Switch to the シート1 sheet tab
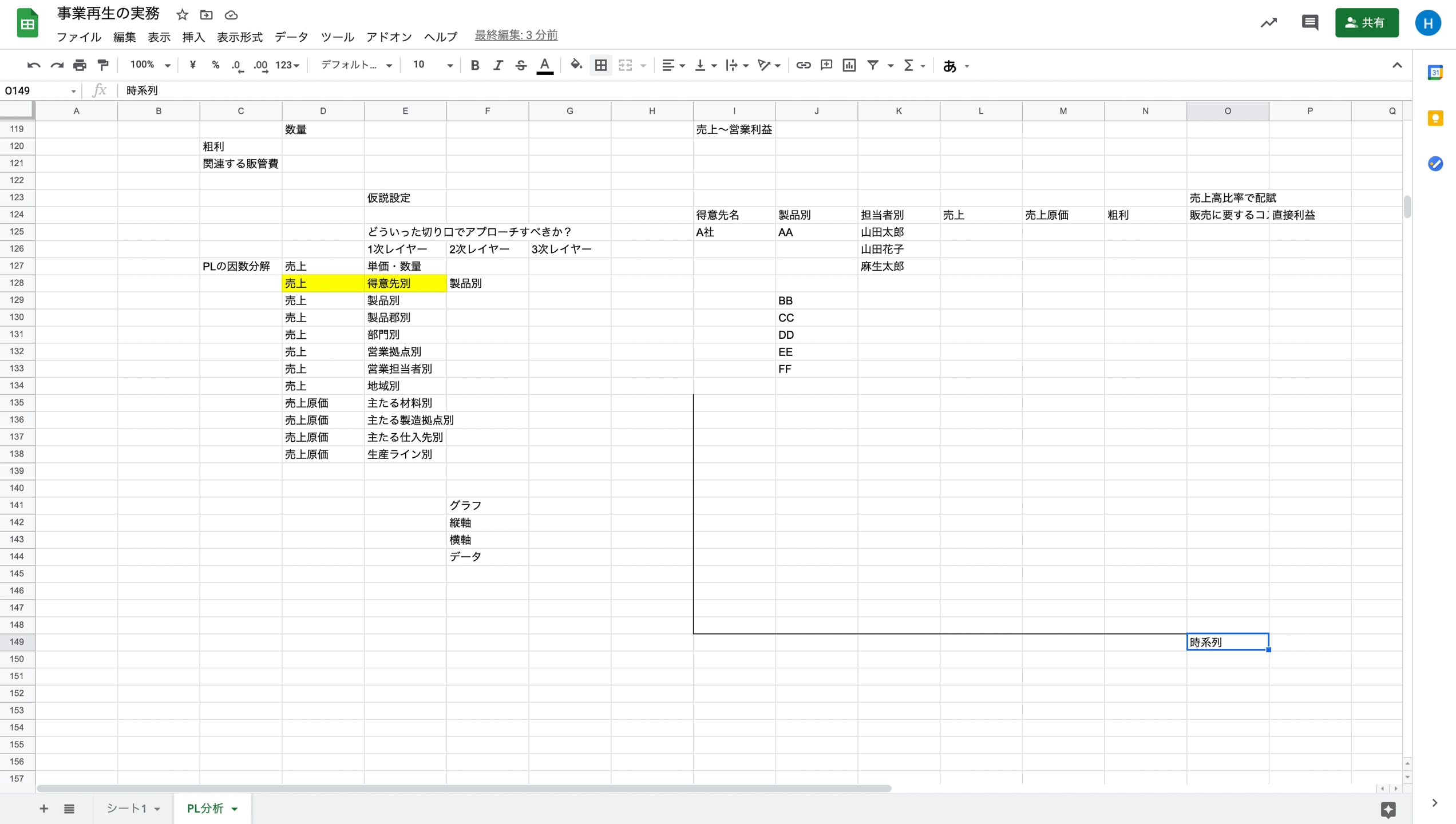 (127, 809)
